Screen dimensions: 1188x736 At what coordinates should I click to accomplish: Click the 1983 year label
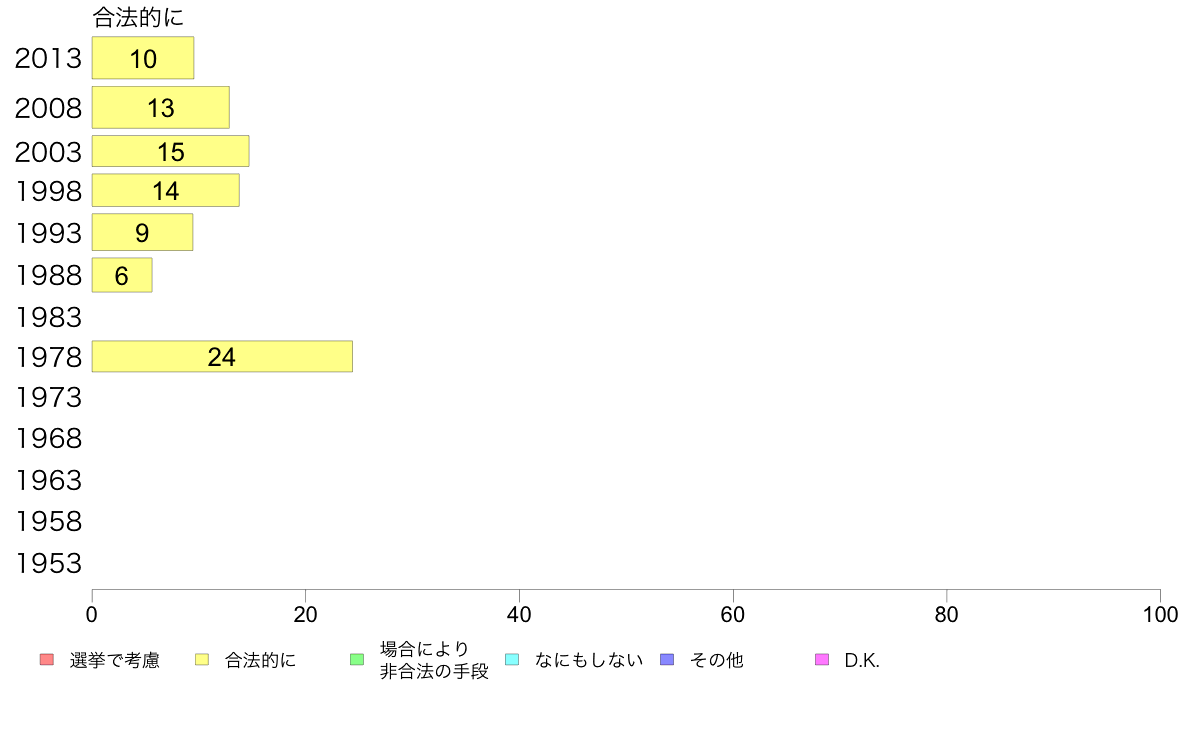(x=48, y=318)
